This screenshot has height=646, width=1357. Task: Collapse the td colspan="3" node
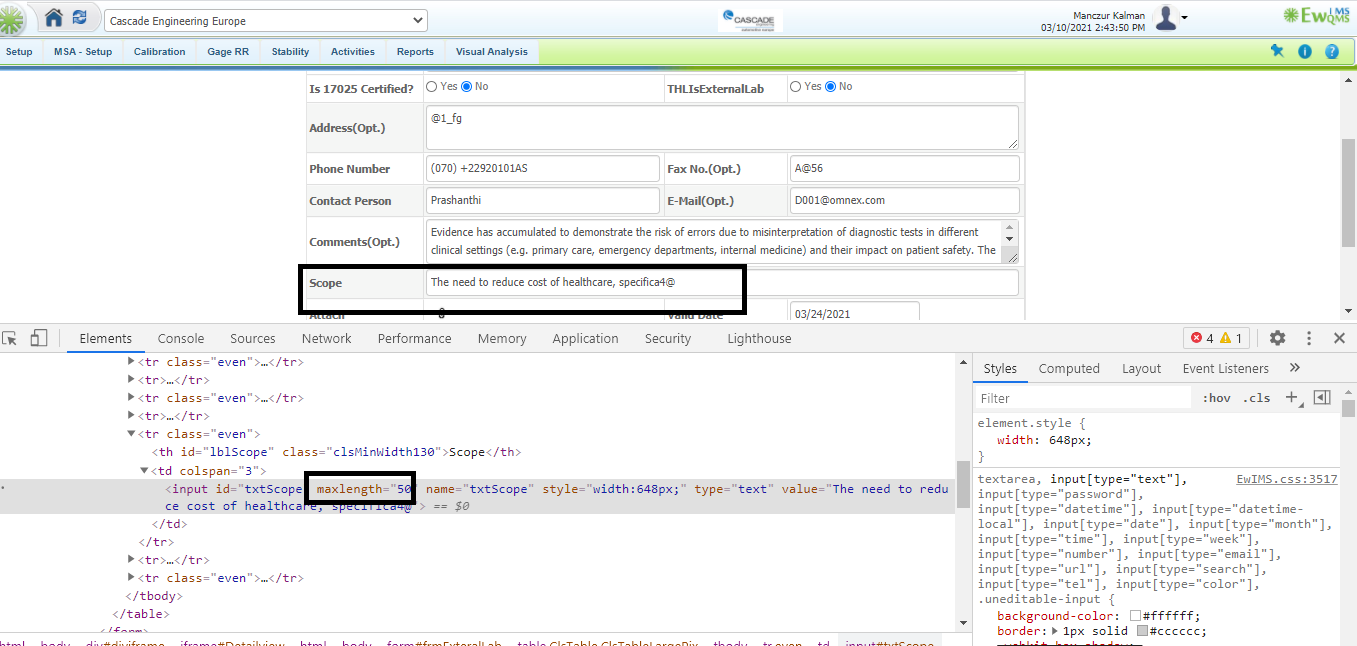click(x=144, y=470)
